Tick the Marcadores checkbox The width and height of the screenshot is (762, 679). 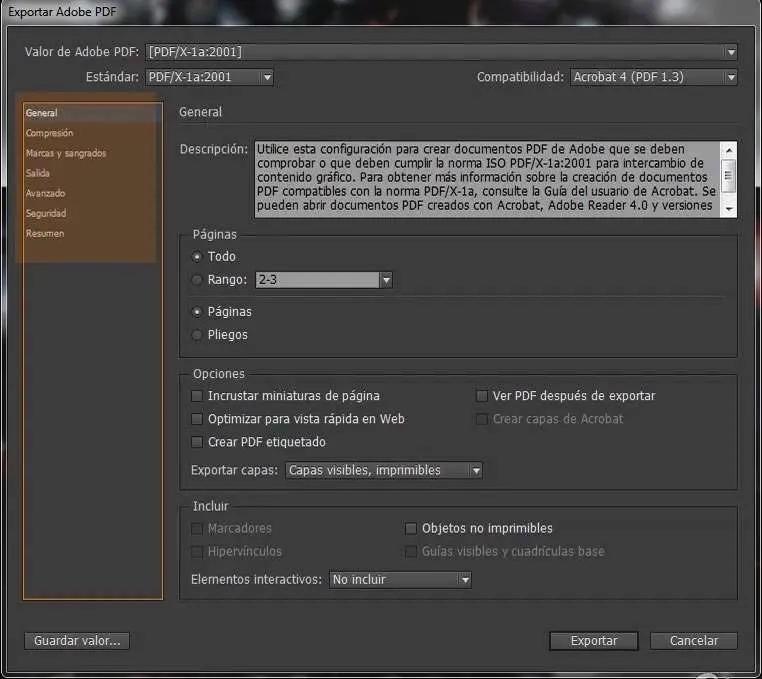pos(197,528)
